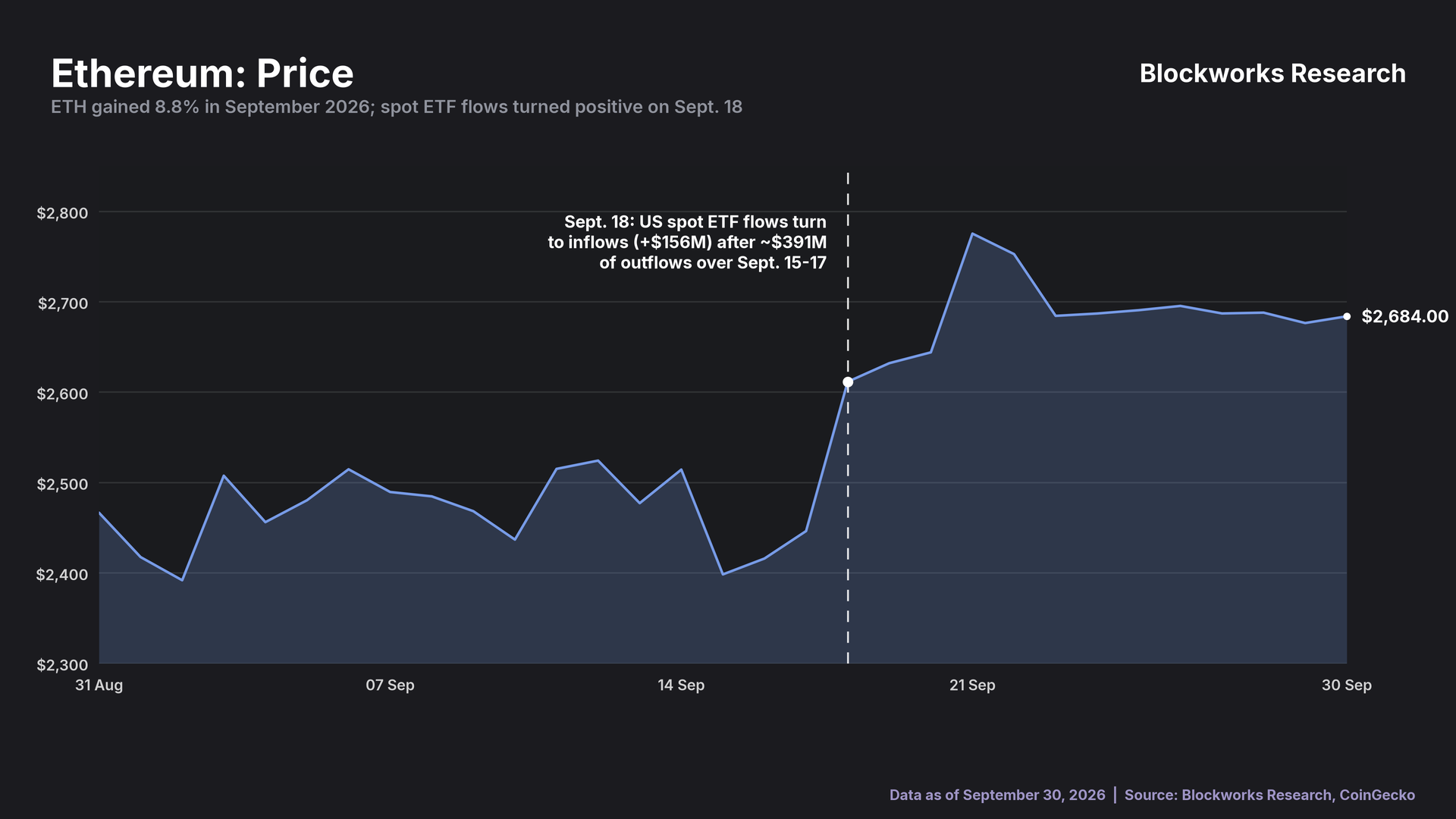Image resolution: width=1456 pixels, height=819 pixels.
Task: Click the Ethereum: Price chart title
Action: click(202, 74)
